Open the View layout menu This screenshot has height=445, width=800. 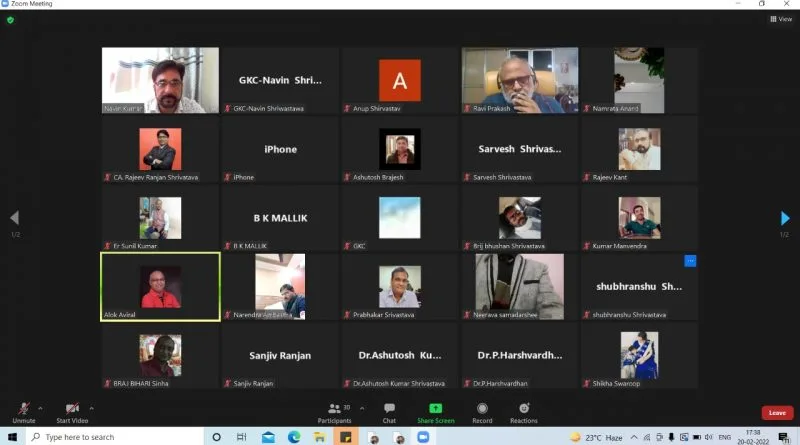(x=780, y=19)
